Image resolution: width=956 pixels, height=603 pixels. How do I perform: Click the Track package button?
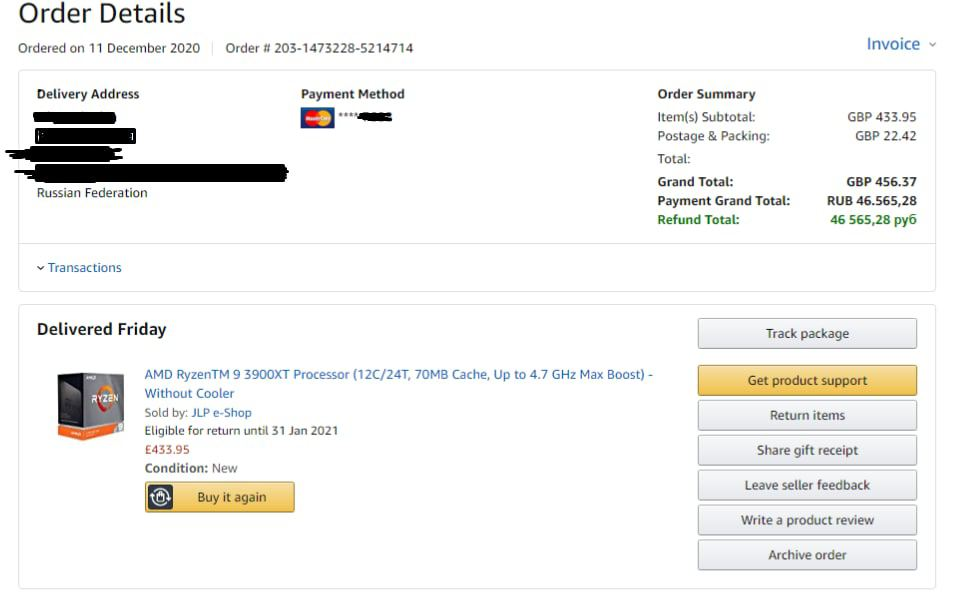(807, 334)
